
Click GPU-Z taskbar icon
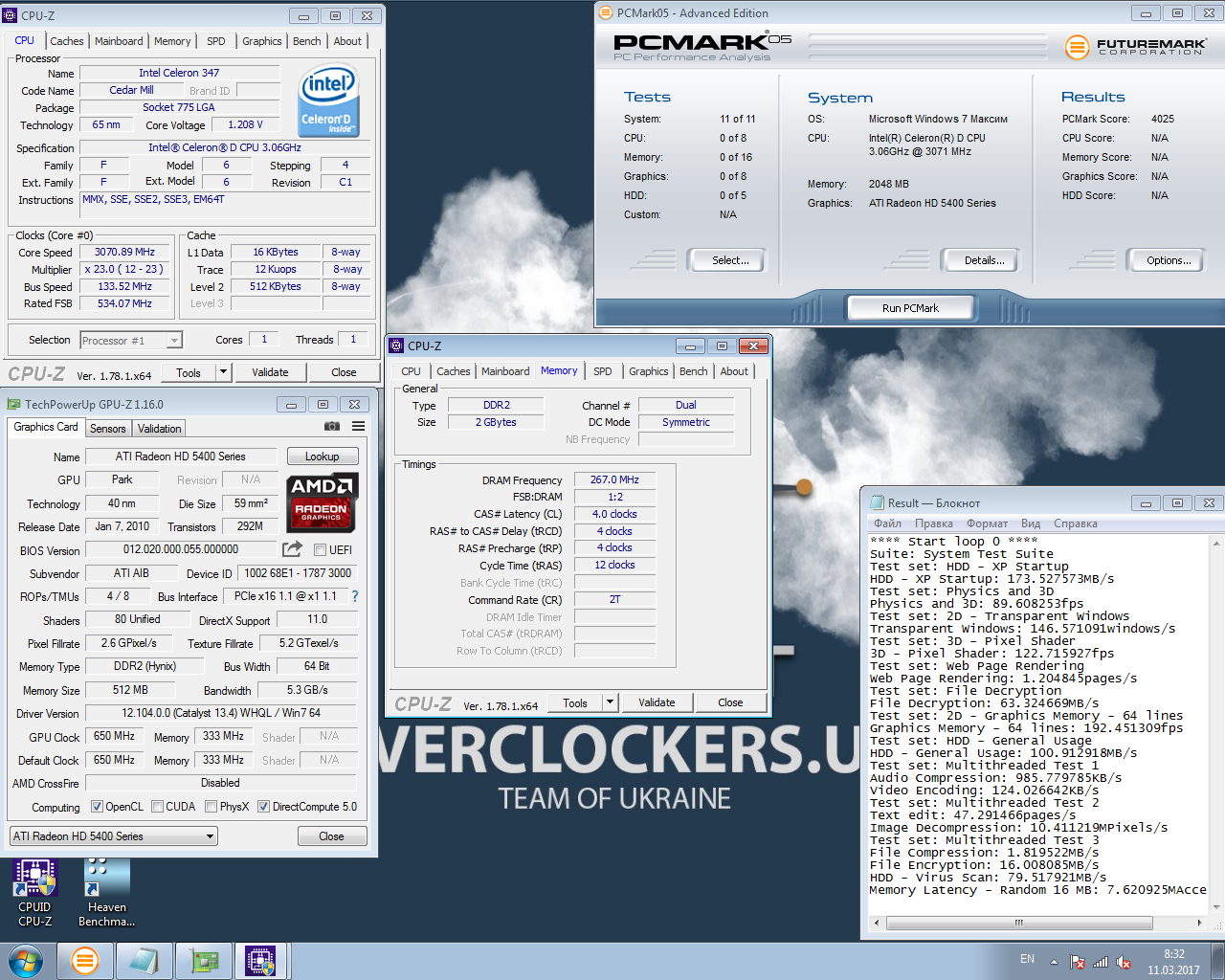(x=203, y=961)
